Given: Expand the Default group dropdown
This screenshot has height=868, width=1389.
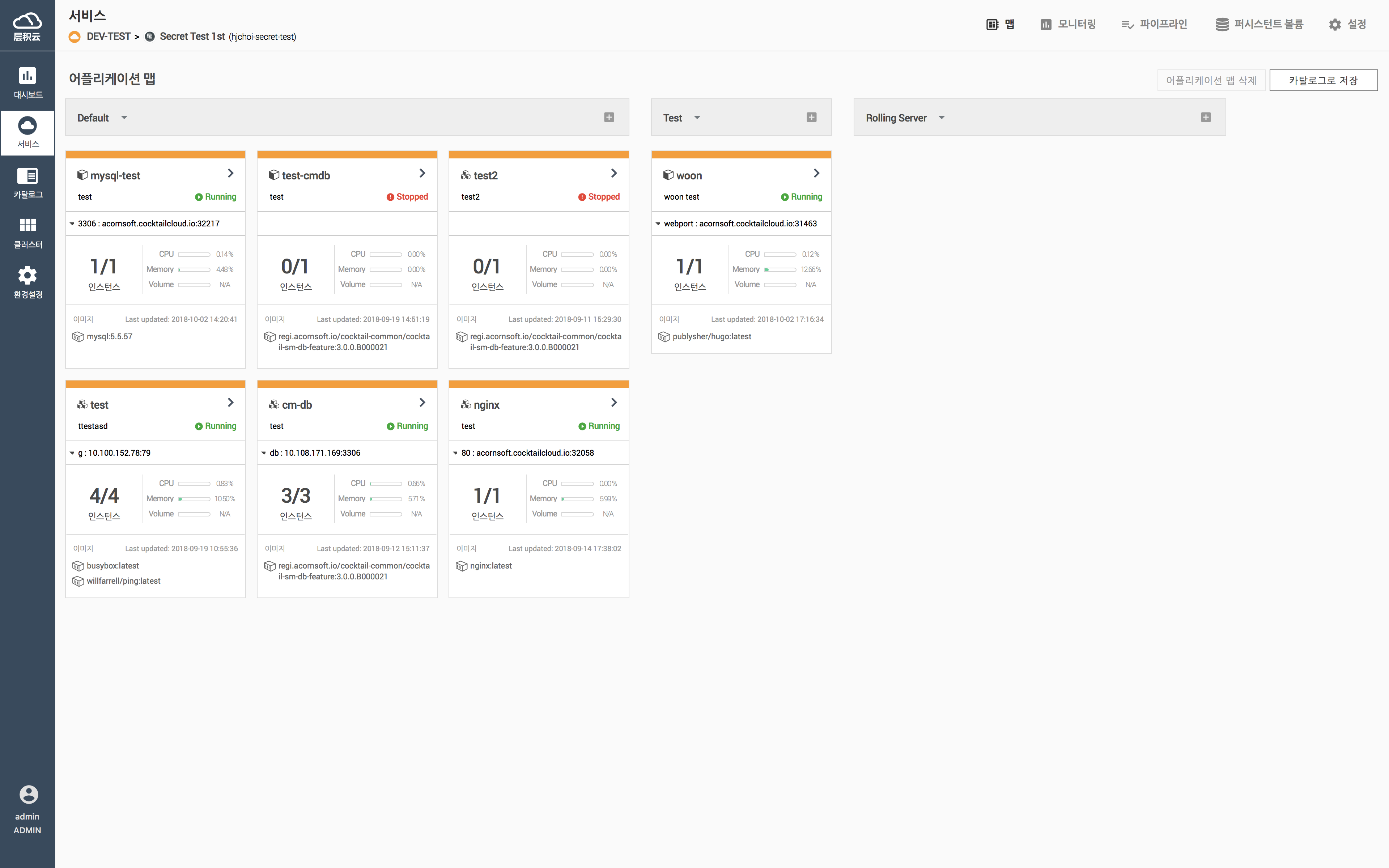Looking at the screenshot, I should [124, 118].
